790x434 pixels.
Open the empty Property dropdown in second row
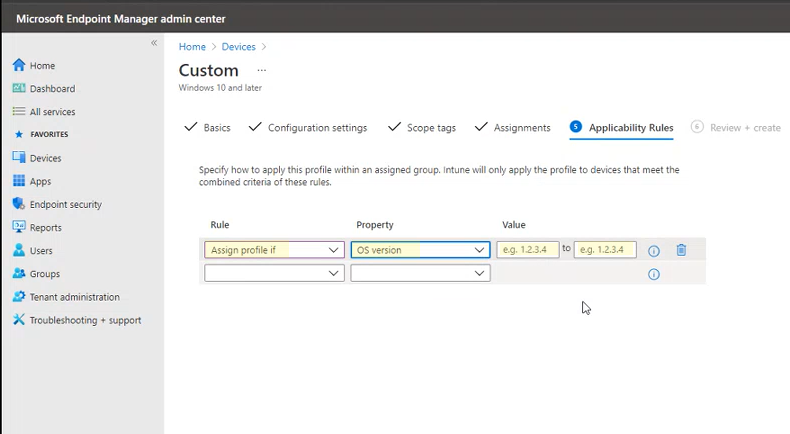pos(420,273)
